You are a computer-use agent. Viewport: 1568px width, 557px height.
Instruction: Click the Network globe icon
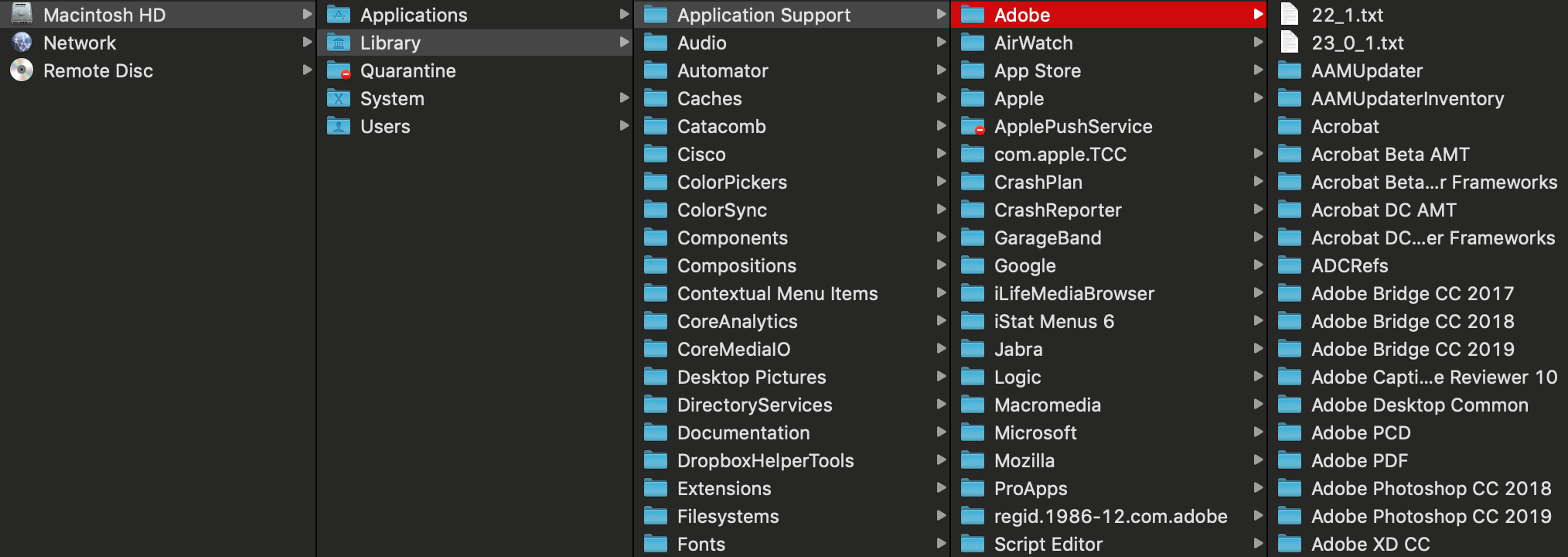22,43
